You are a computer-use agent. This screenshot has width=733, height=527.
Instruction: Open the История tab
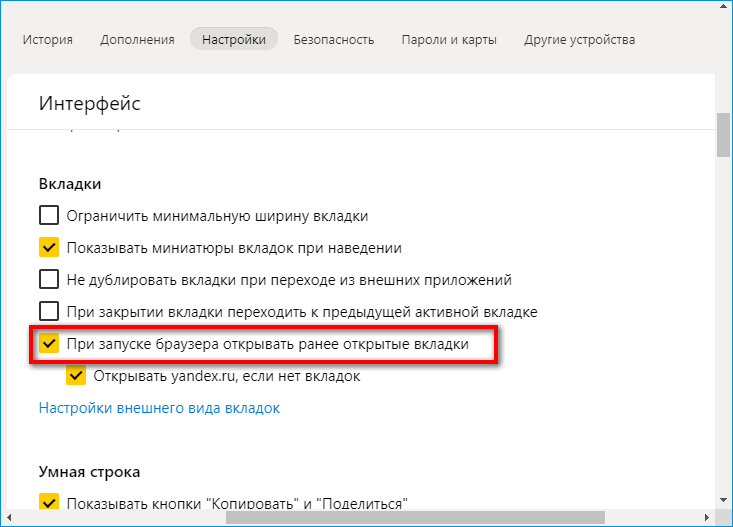(48, 40)
